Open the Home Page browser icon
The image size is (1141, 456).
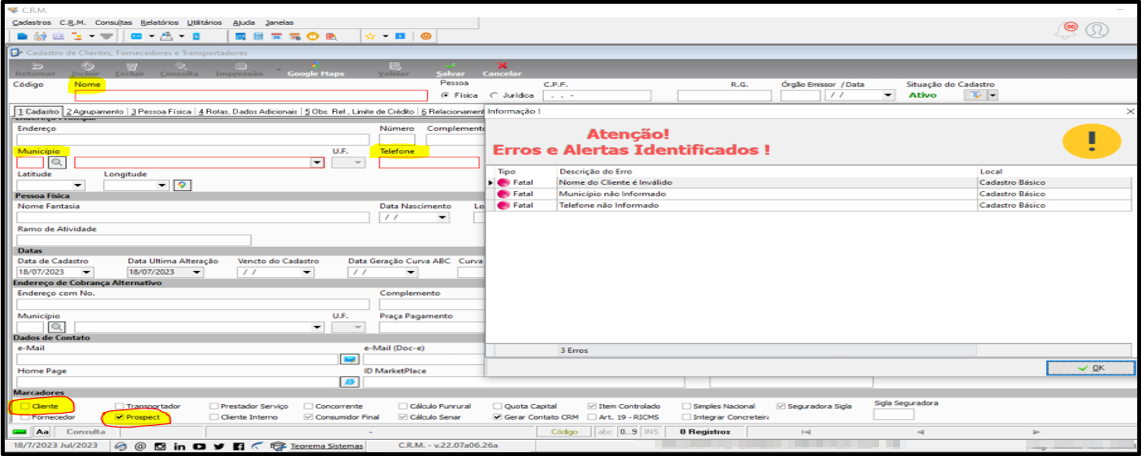pos(349,382)
